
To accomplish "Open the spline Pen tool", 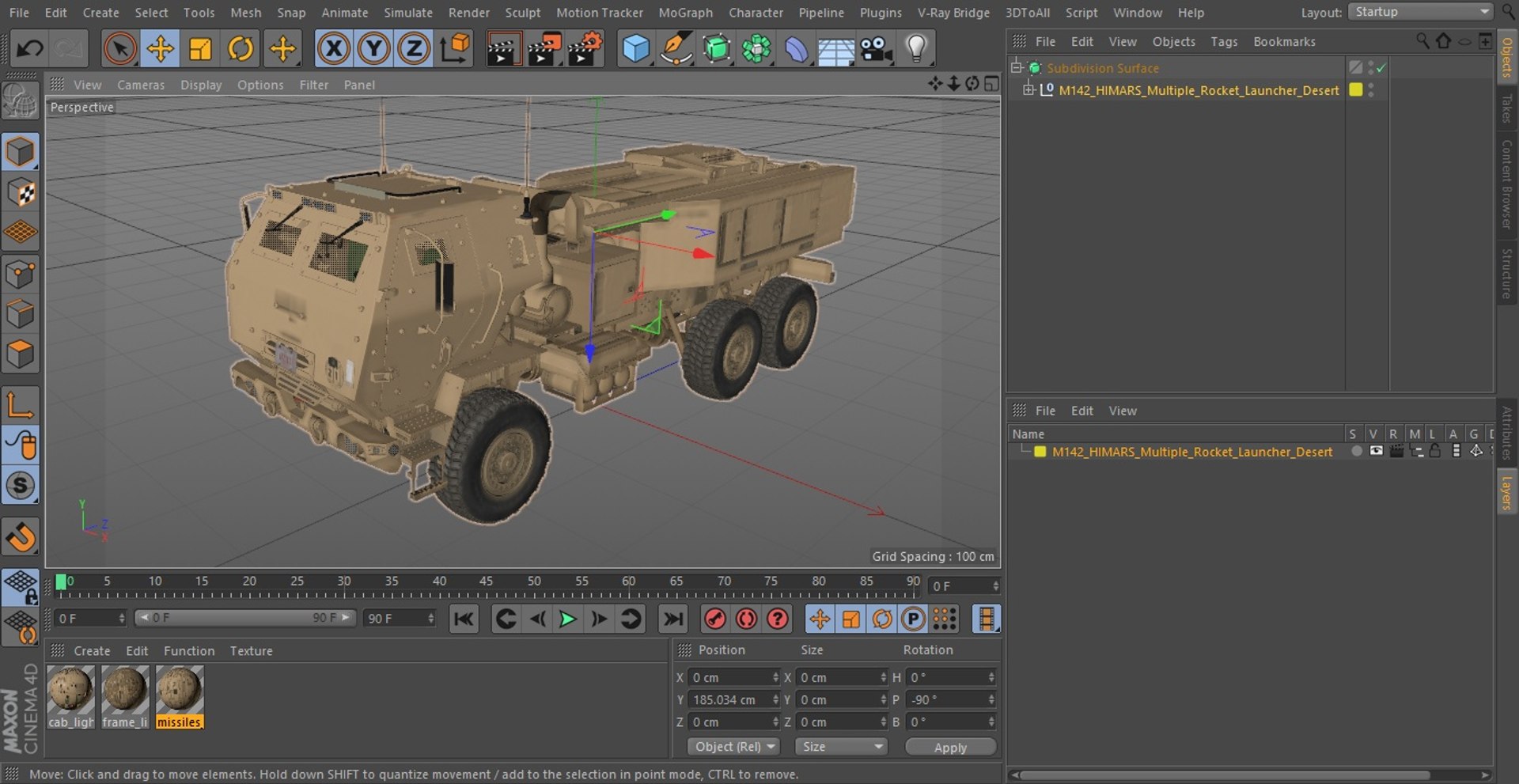I will (x=676, y=49).
